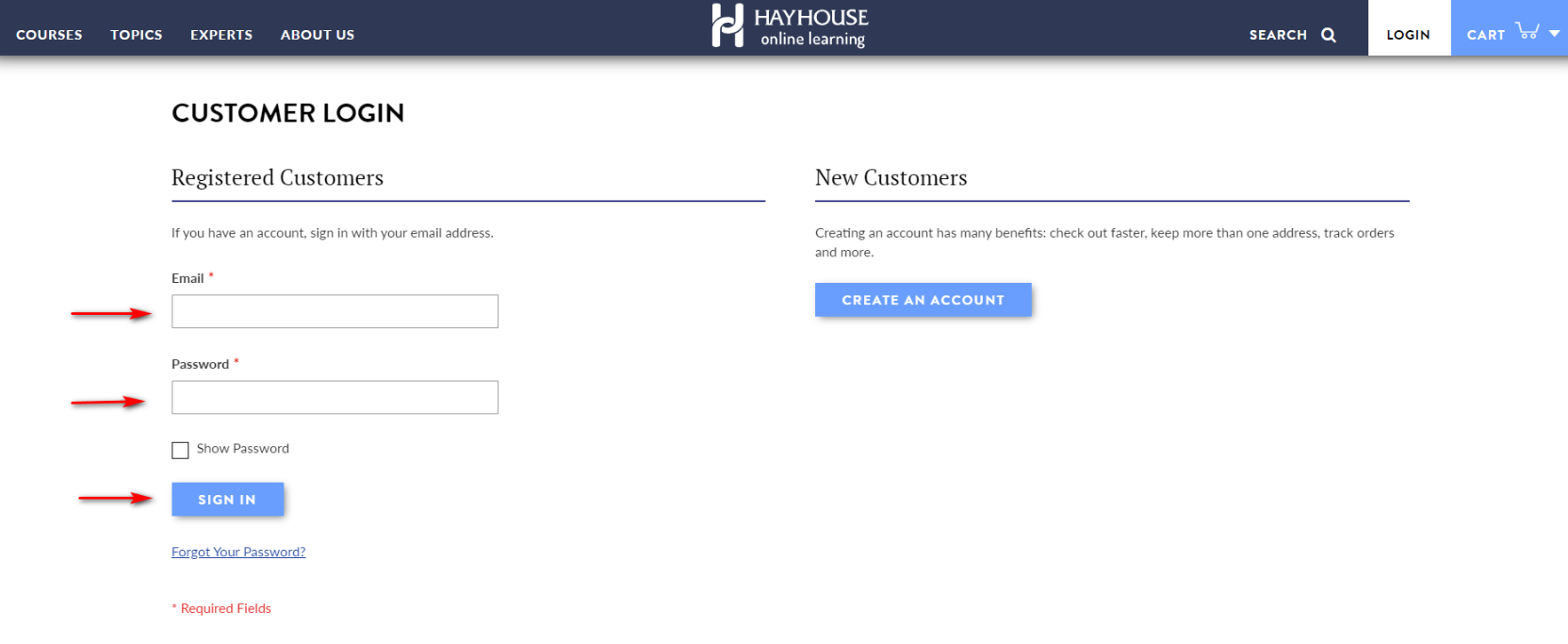Go to the Experts menu item
Image resolution: width=1568 pixels, height=644 pixels.
[x=221, y=35]
